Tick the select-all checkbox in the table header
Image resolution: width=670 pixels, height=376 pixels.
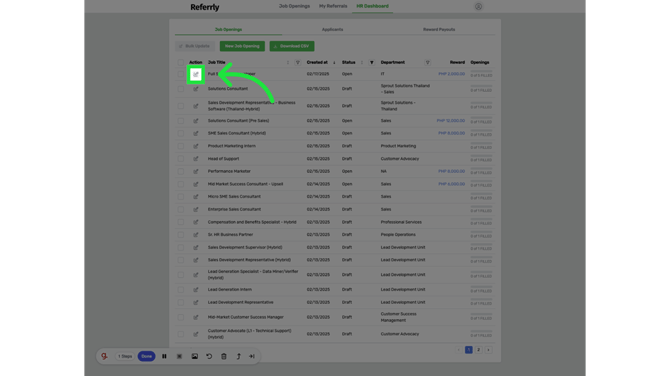(x=181, y=62)
